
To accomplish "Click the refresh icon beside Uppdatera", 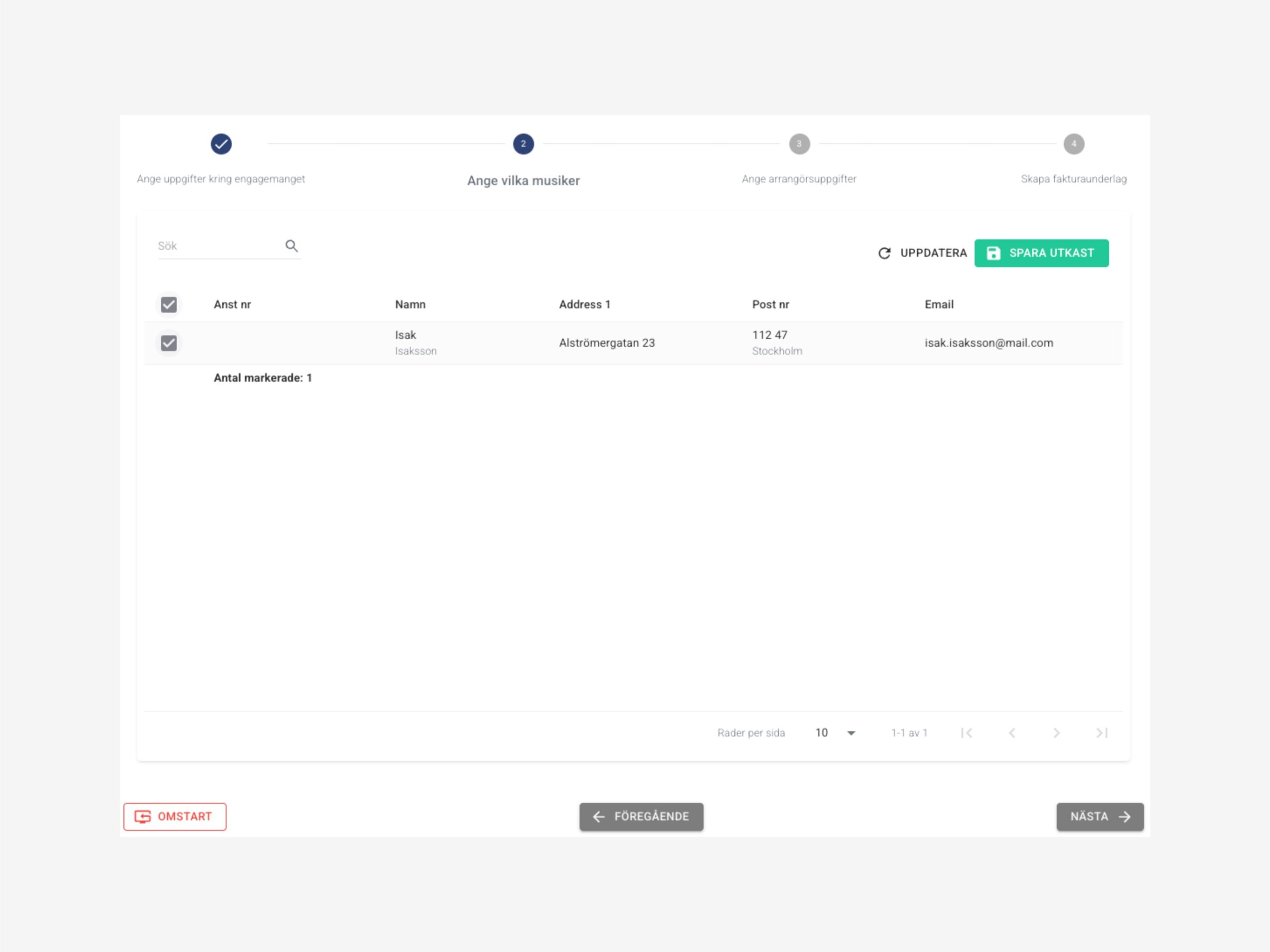I will coord(884,253).
